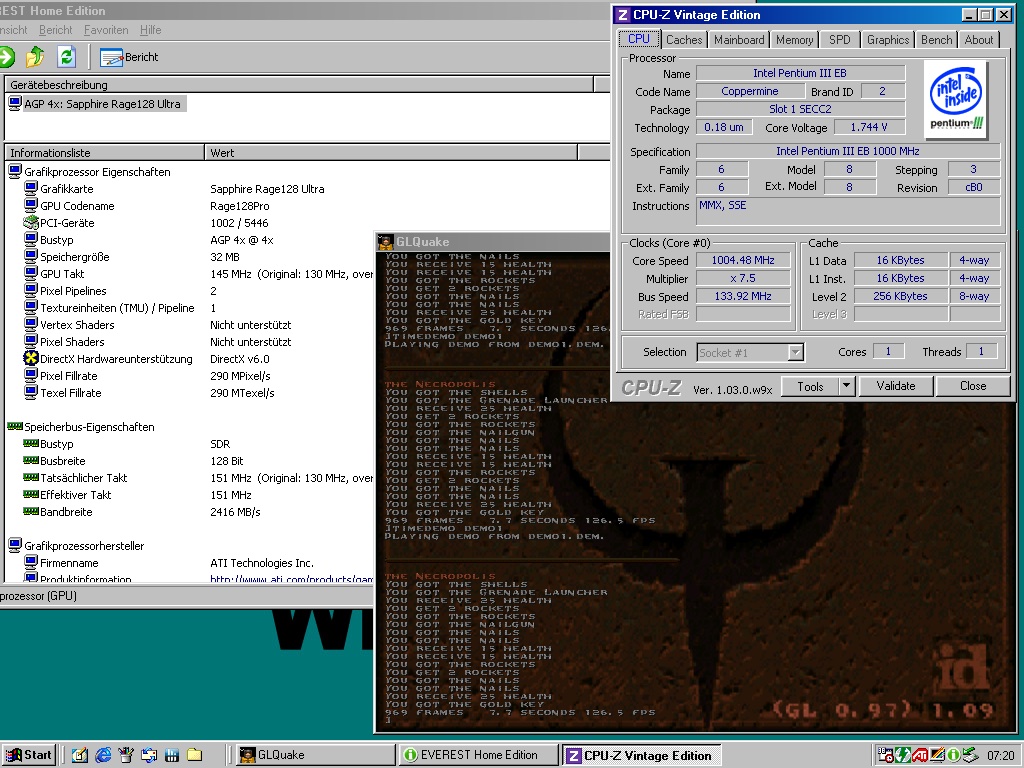Screen dimensions: 1024x768
Task: Click the GLQuake window title icon
Action: coord(385,242)
